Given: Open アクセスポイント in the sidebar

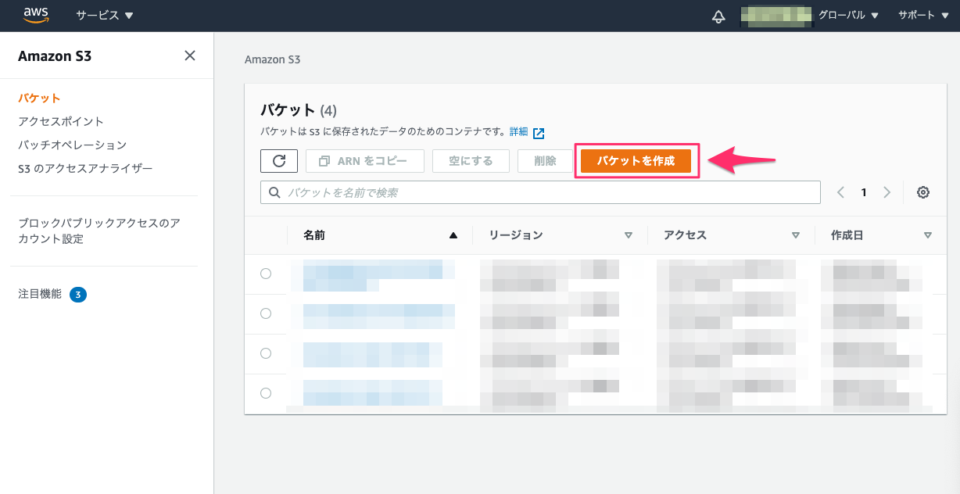Looking at the screenshot, I should [x=61, y=121].
